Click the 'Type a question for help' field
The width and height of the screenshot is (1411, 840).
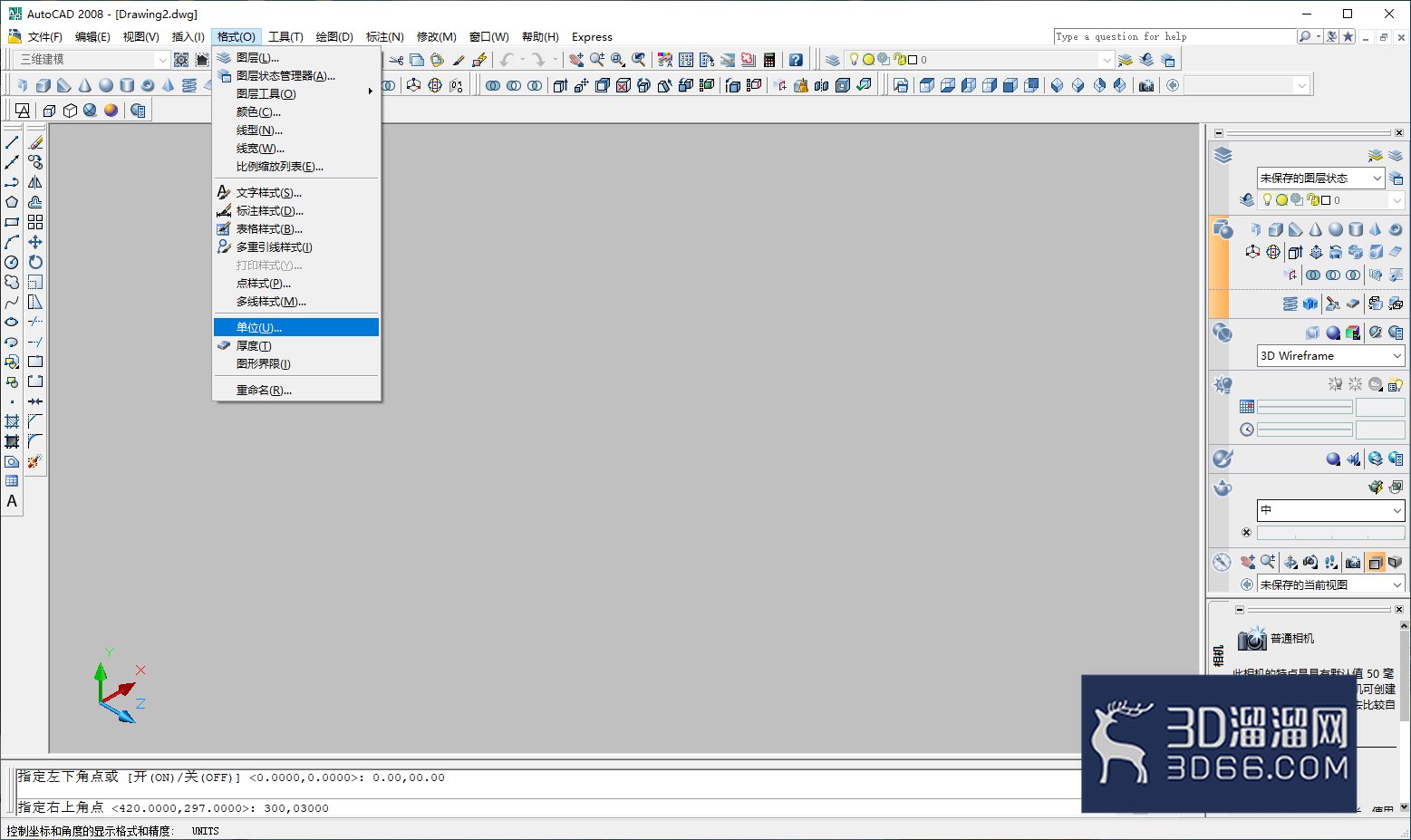pyautogui.click(x=1174, y=36)
